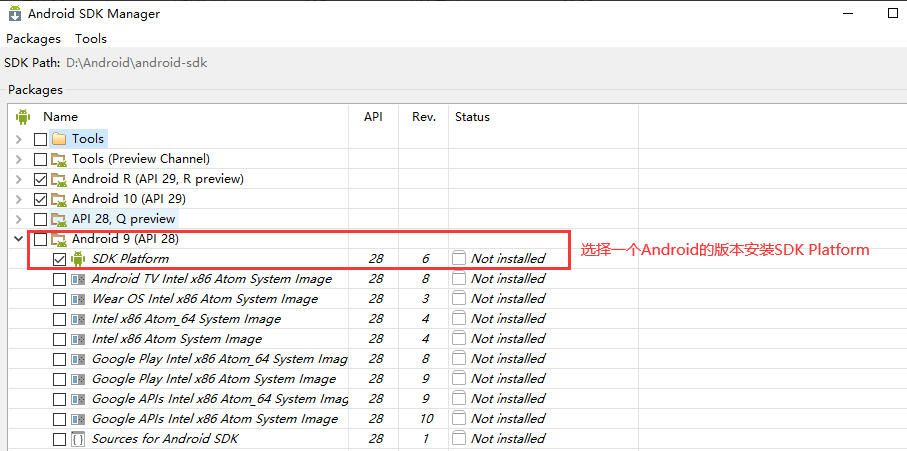The image size is (907, 451).
Task: Click the Google Play x86 Atom image icon
Action: [x=78, y=379]
